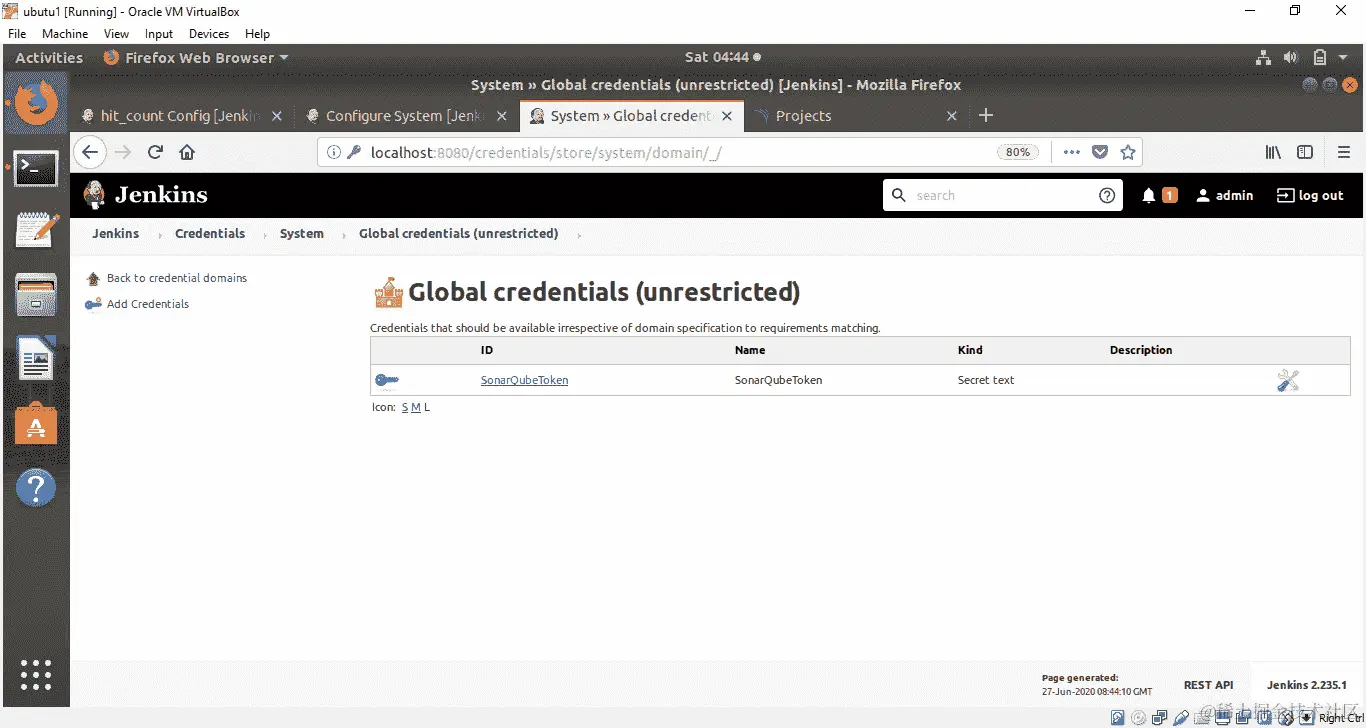Open the Firefox Library icon
This screenshot has width=1366, height=728.
pos(1272,151)
